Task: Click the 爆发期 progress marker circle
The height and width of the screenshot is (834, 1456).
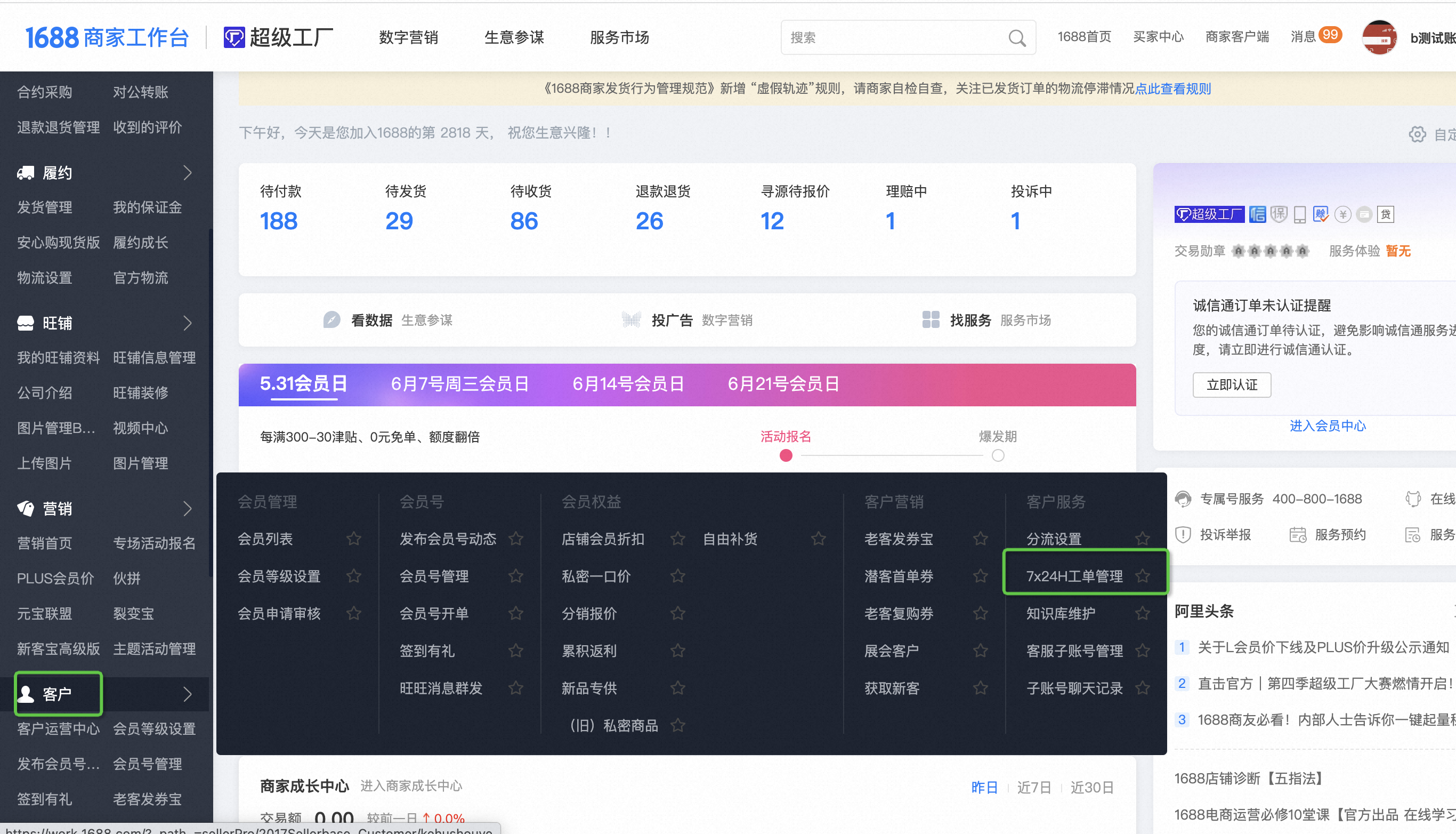Action: coord(998,455)
